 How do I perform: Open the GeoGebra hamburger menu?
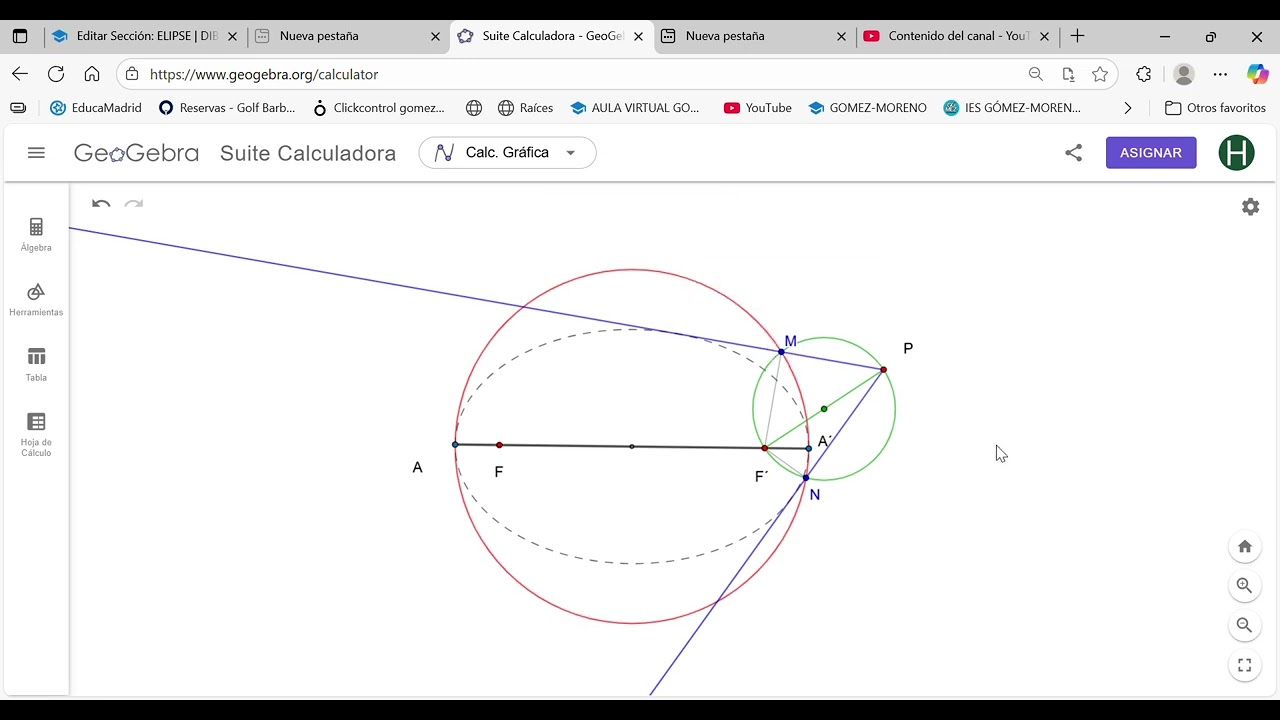click(37, 153)
